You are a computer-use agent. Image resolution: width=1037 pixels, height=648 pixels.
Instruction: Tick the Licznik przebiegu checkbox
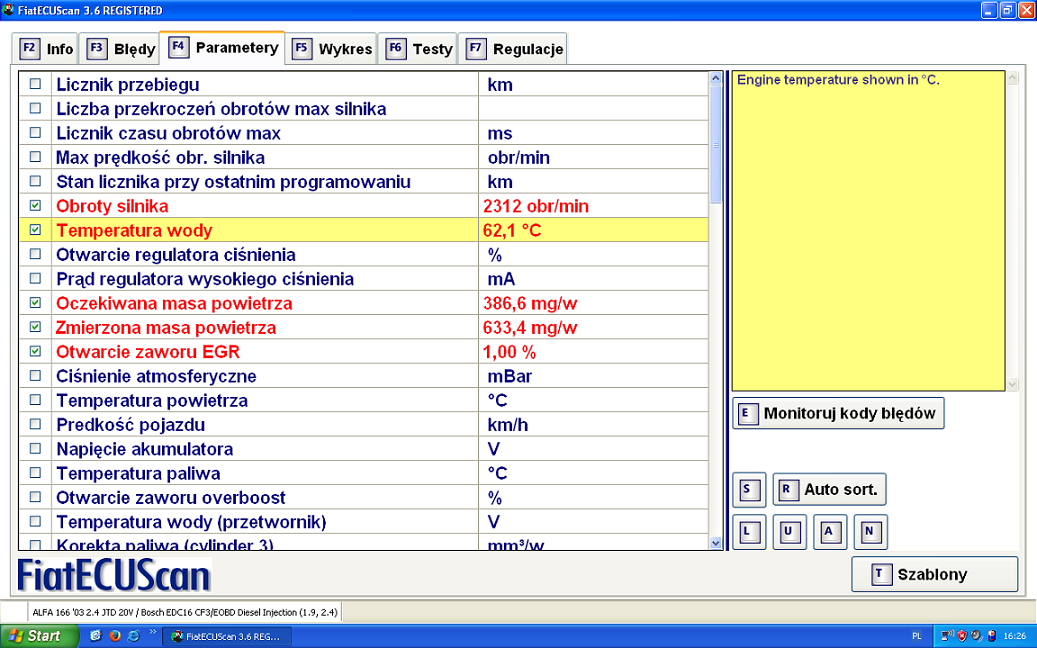pos(36,85)
